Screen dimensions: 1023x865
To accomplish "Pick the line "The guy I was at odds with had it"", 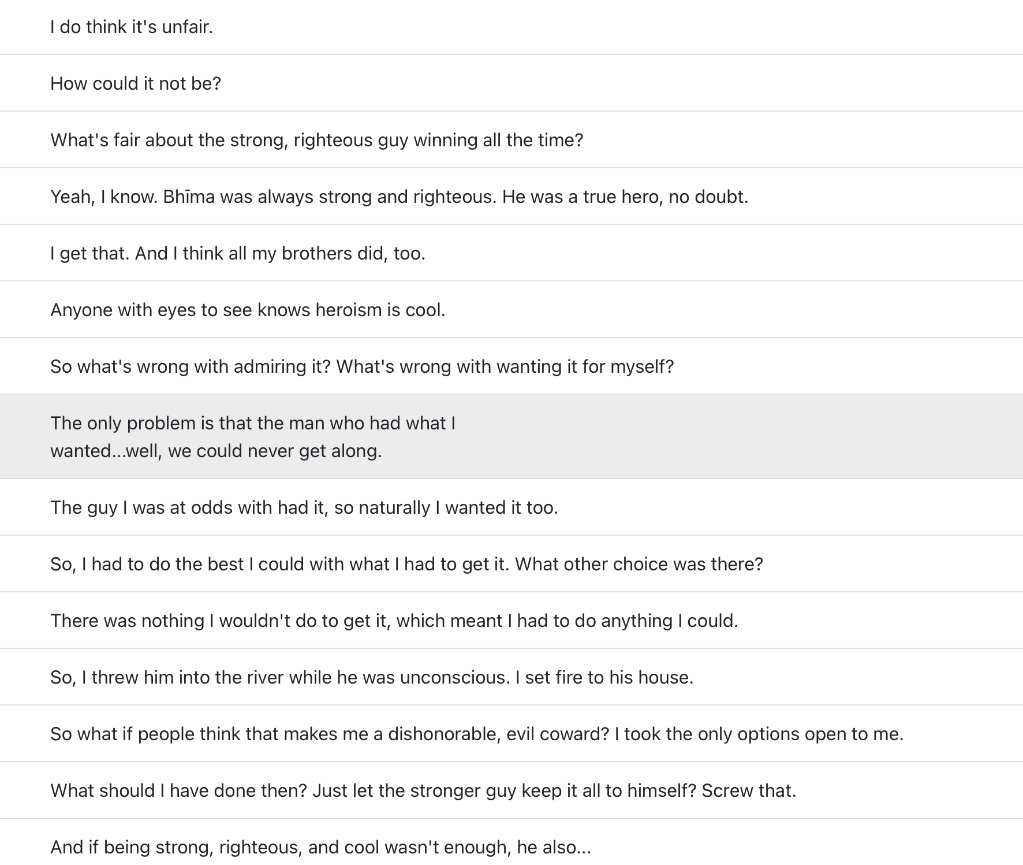I will tap(512, 508).
